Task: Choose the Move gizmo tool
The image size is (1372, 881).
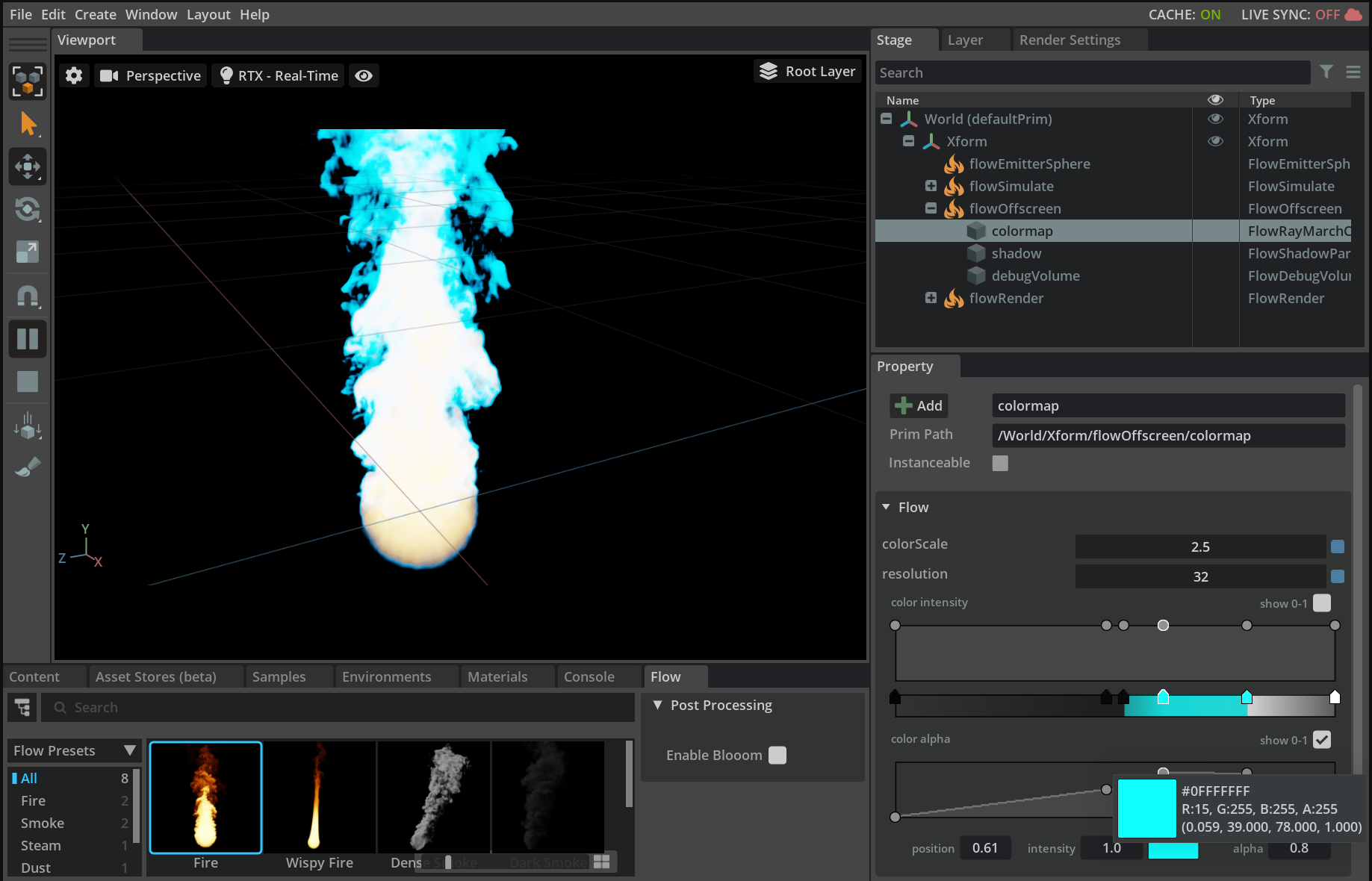Action: 28,166
